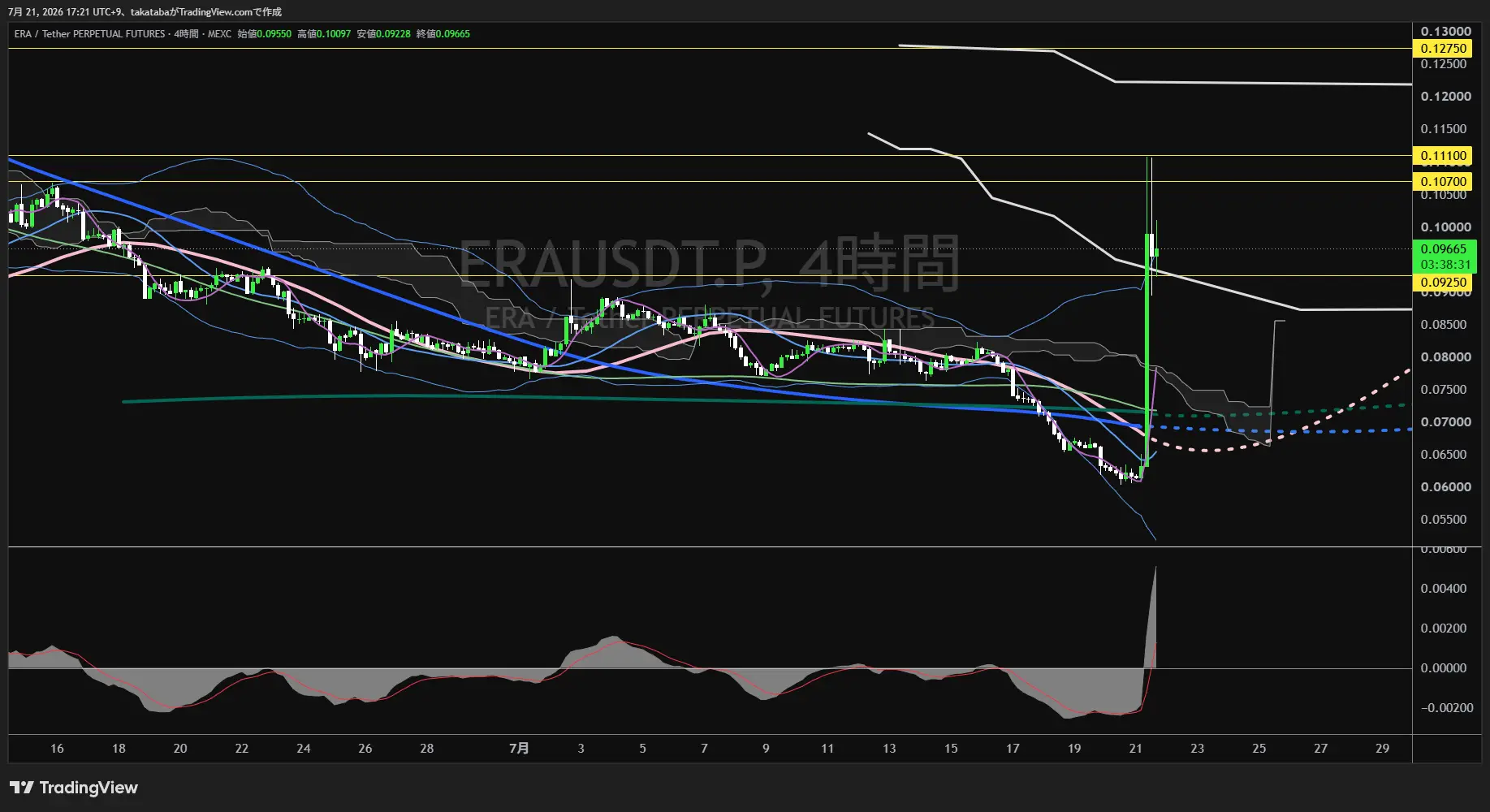Click date 22 on the time axis

tap(242, 749)
